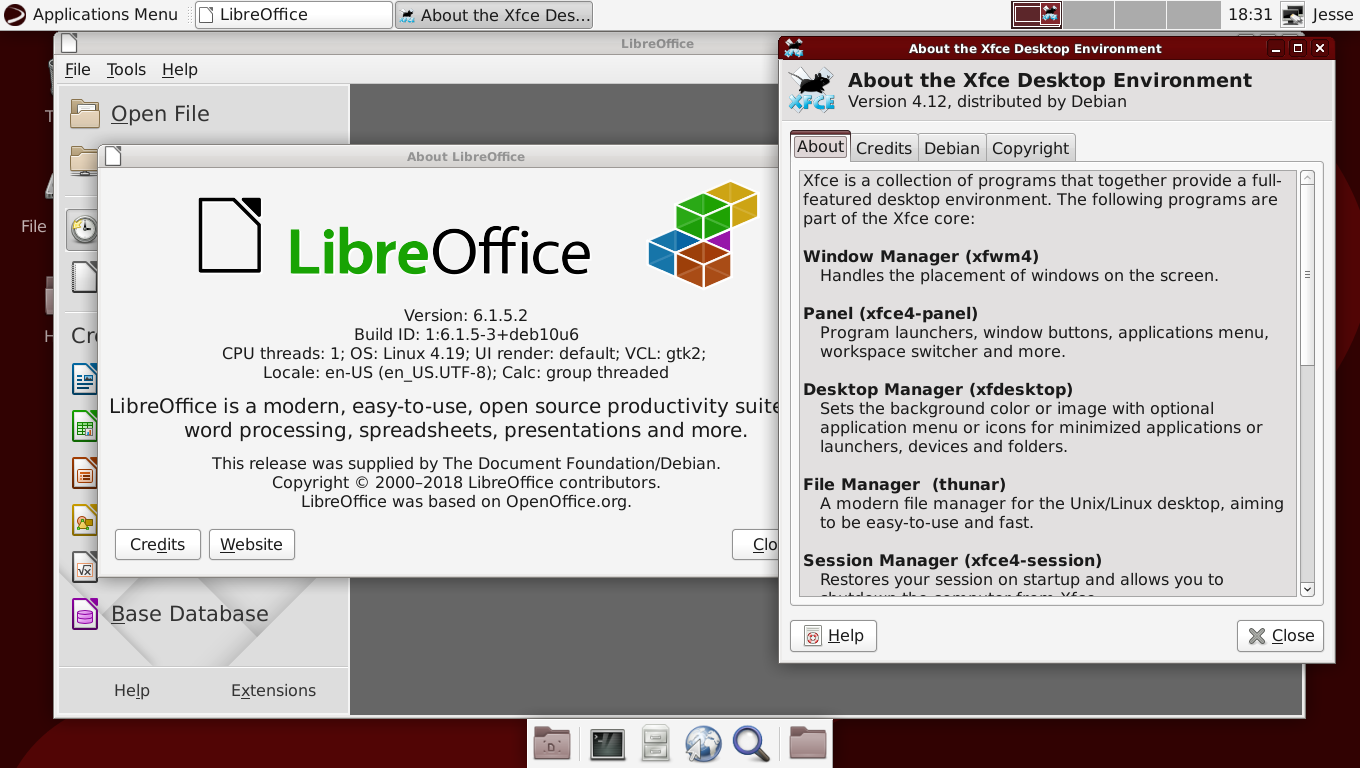Image resolution: width=1360 pixels, height=768 pixels.
Task: Click the Impress Presentation icon in Start Center
Action: (84, 472)
